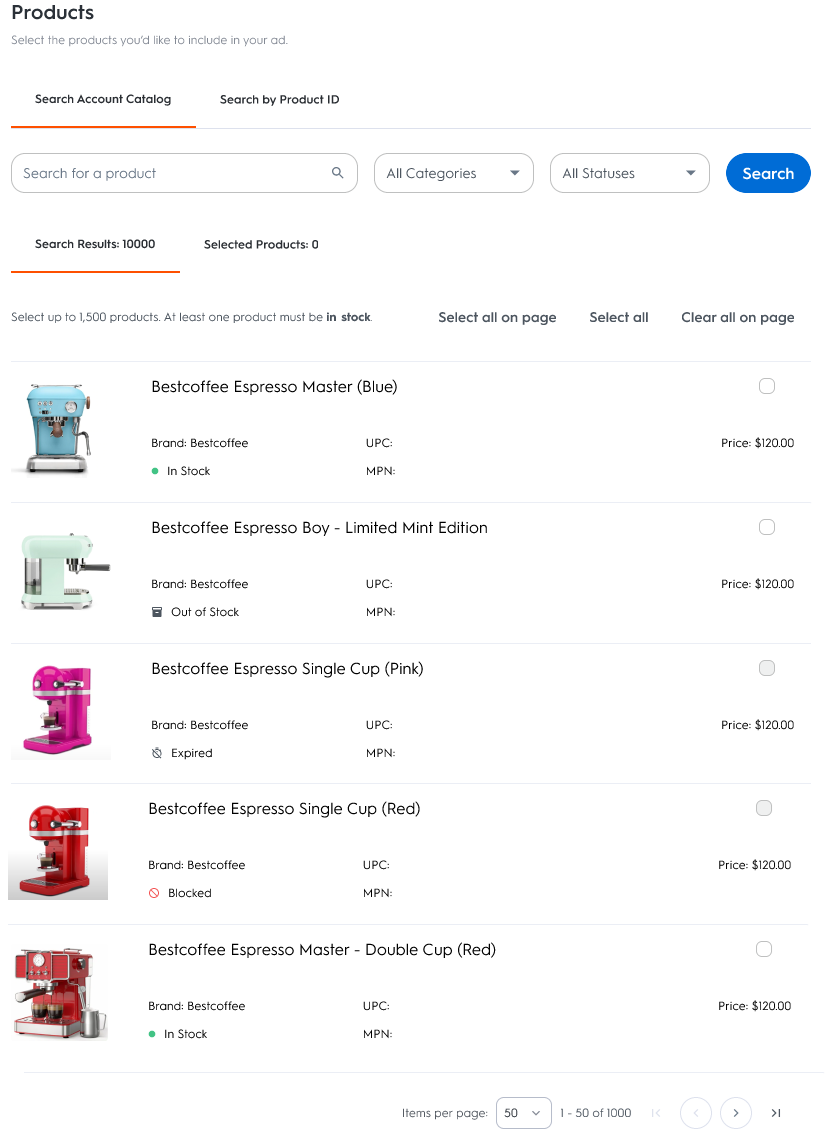This screenshot has width=835, height=1136.
Task: Go to first page of results
Action: point(656,1113)
